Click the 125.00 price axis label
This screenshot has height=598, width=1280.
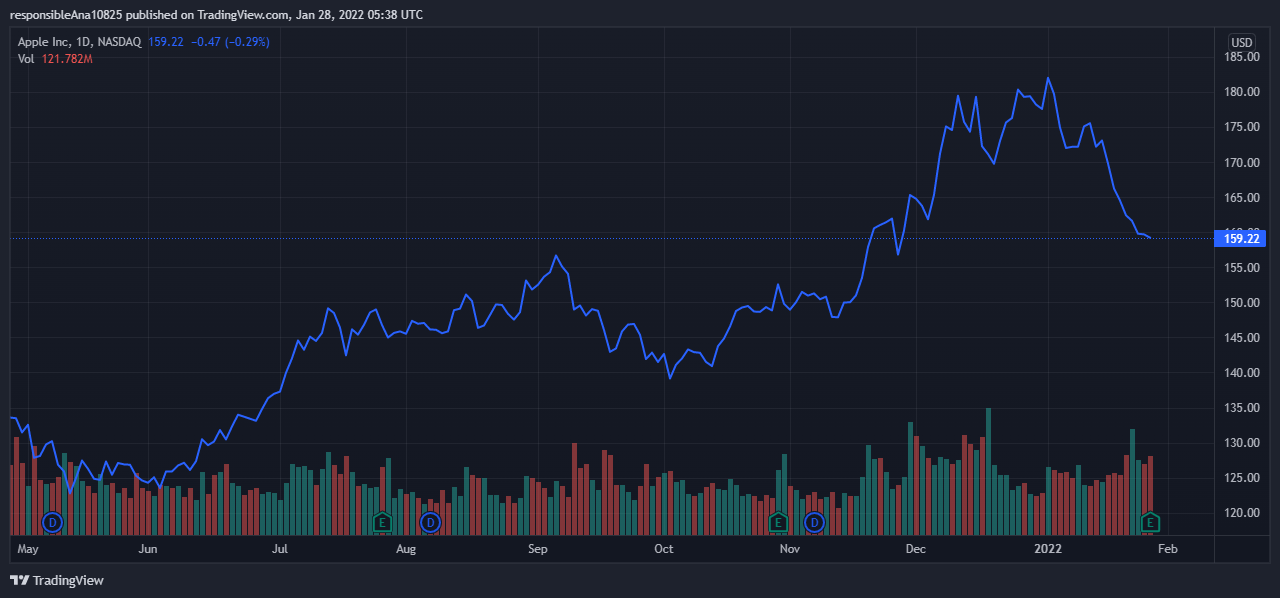coord(1241,478)
